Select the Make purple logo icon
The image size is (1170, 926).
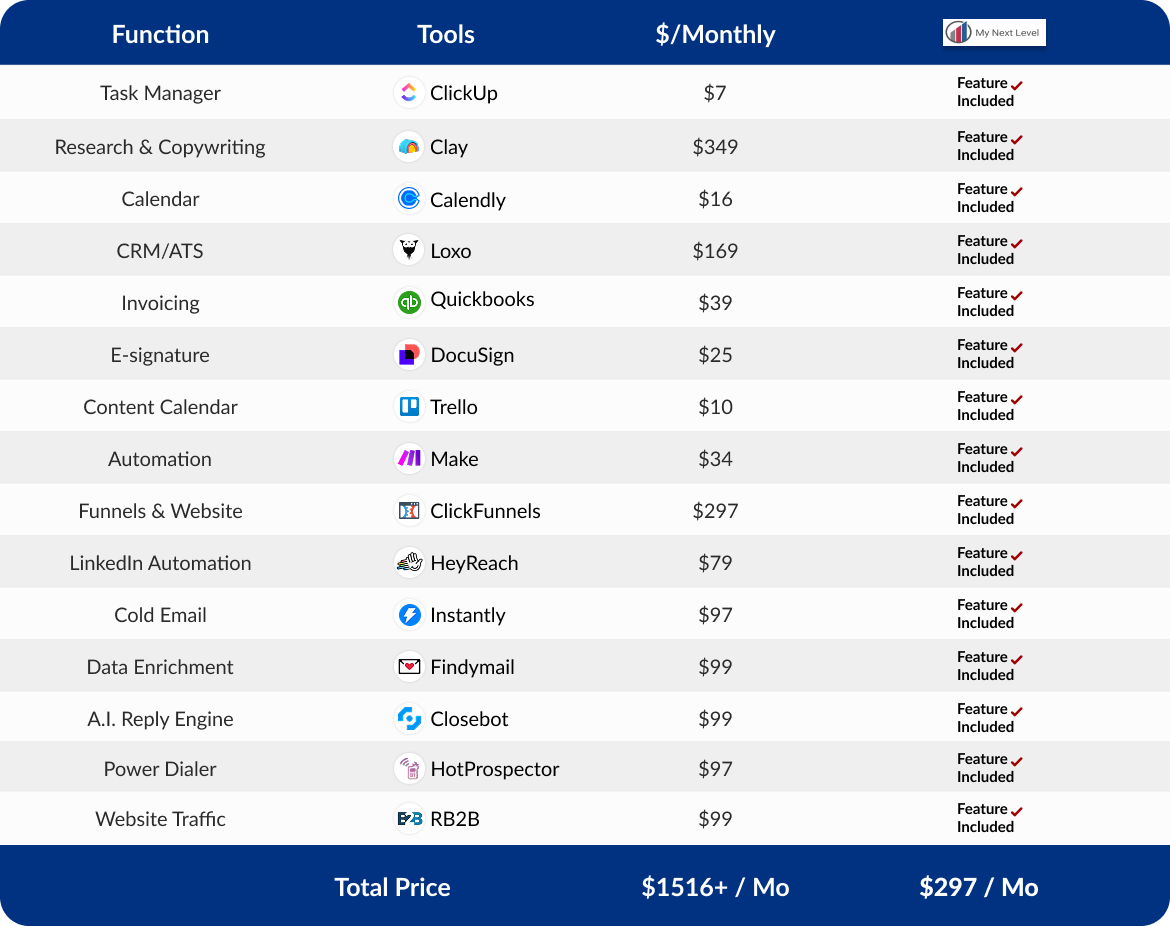coord(408,459)
